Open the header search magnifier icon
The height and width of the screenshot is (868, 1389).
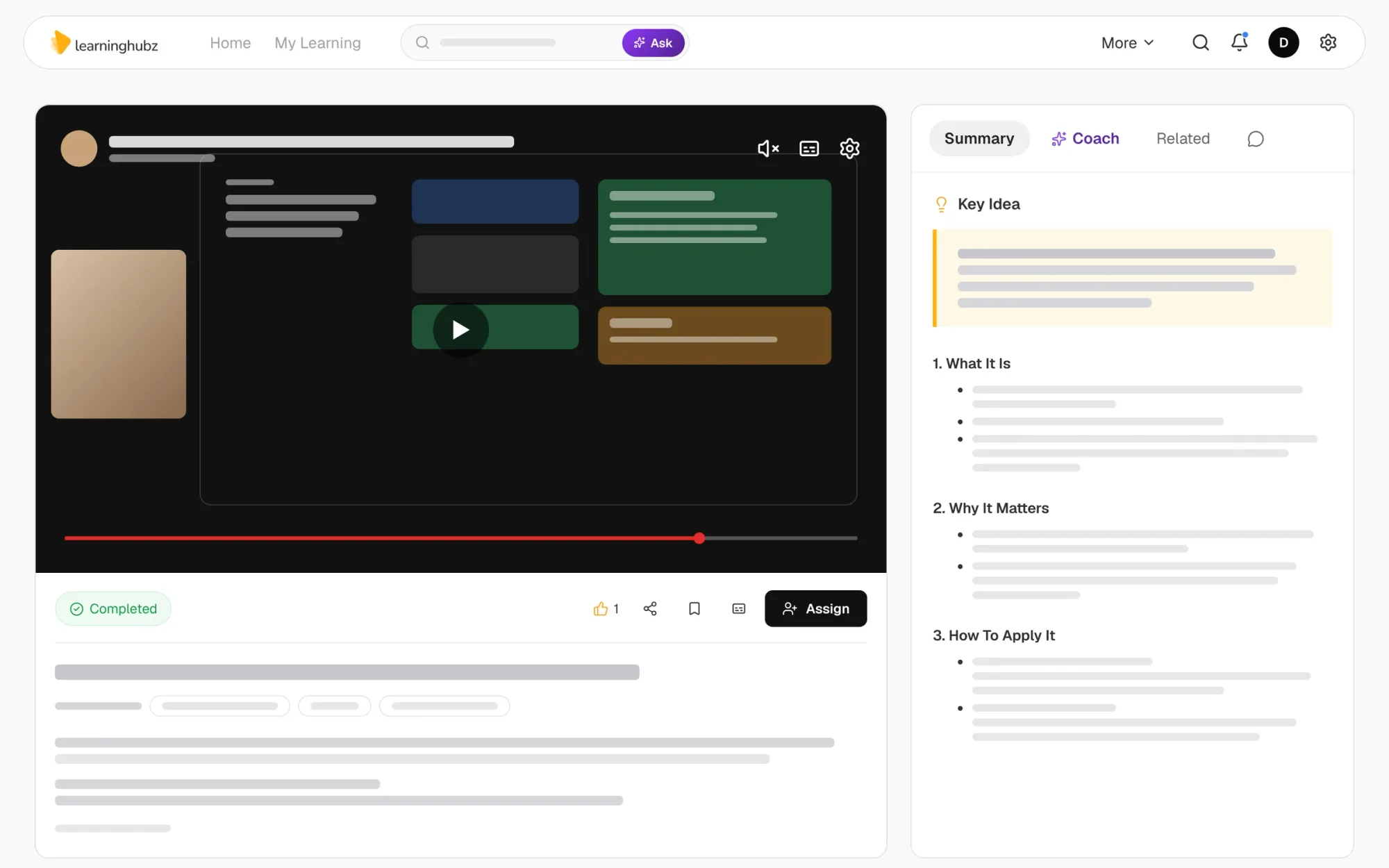pyautogui.click(x=1201, y=43)
